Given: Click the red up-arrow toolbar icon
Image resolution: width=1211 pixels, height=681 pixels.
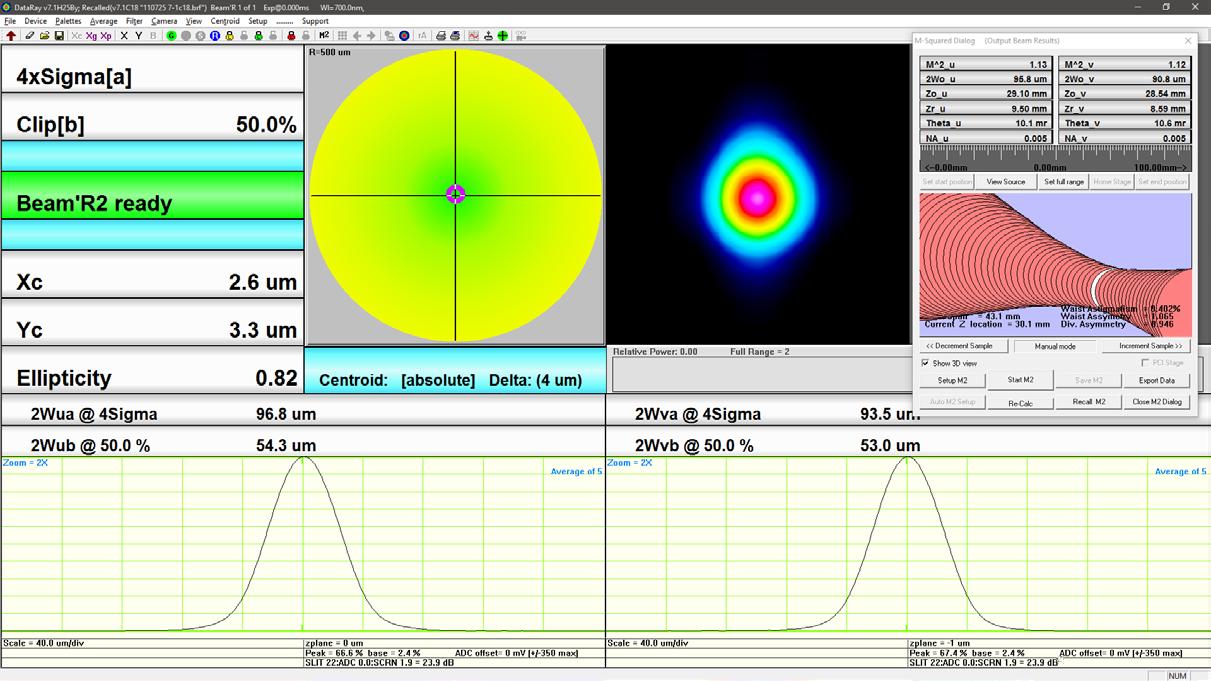Looking at the screenshot, I should [11, 36].
